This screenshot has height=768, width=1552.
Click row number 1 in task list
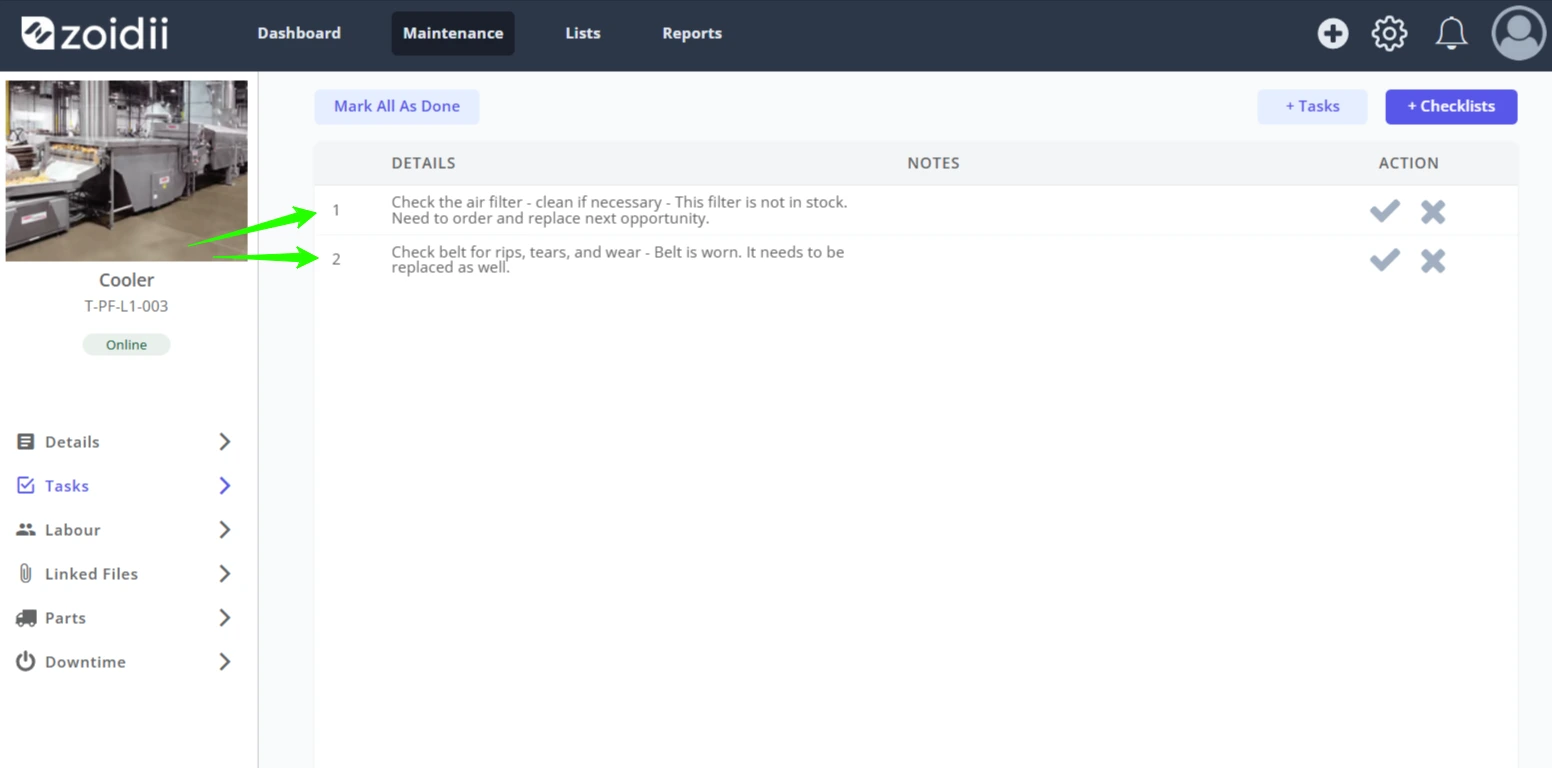pos(336,210)
